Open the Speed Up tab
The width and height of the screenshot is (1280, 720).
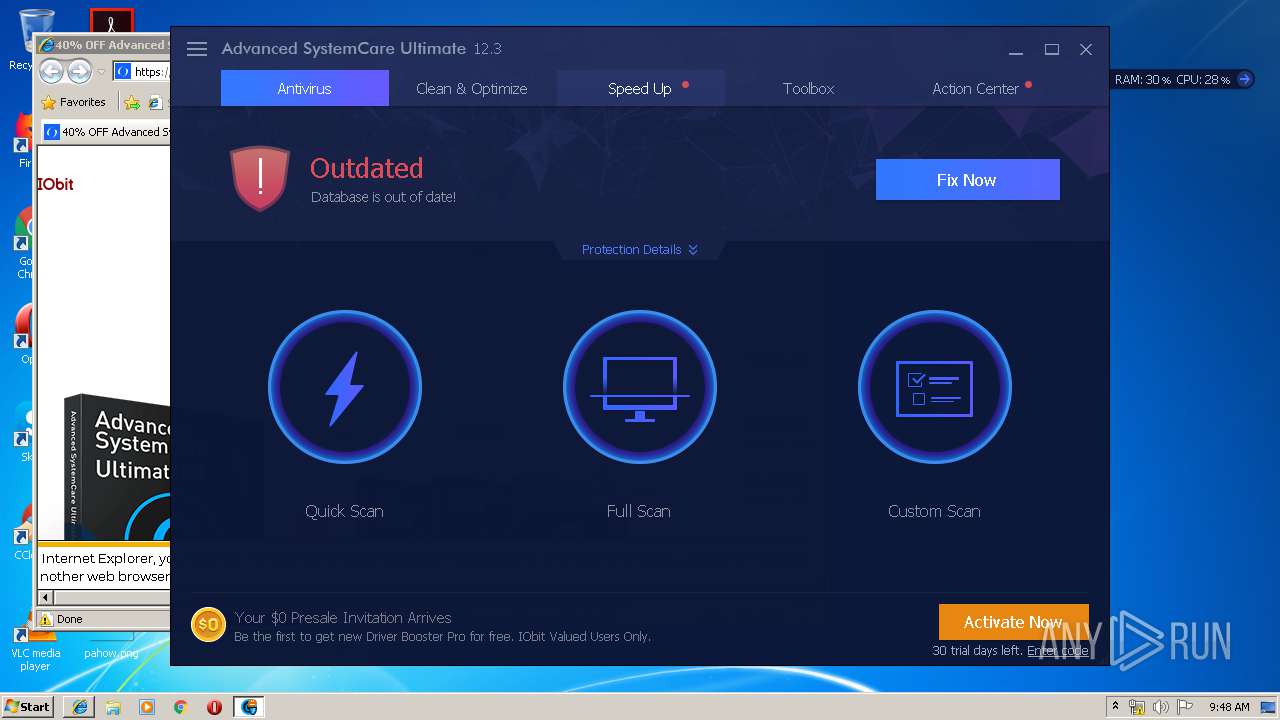pyautogui.click(x=641, y=88)
